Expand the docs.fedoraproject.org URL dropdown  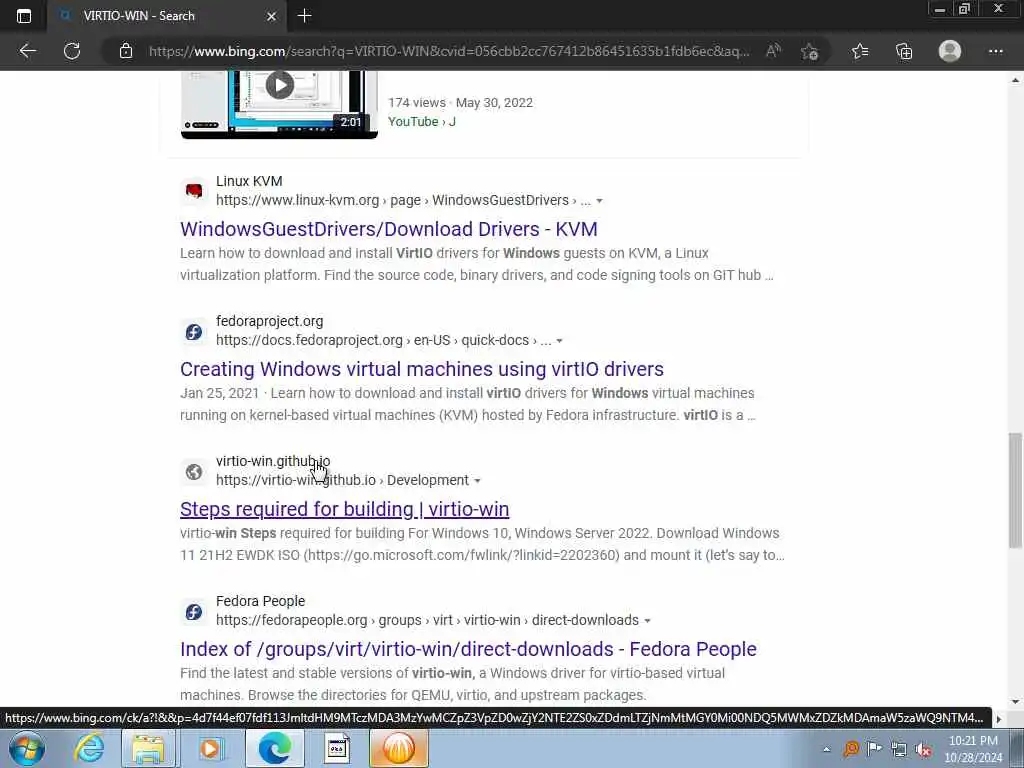click(x=559, y=341)
